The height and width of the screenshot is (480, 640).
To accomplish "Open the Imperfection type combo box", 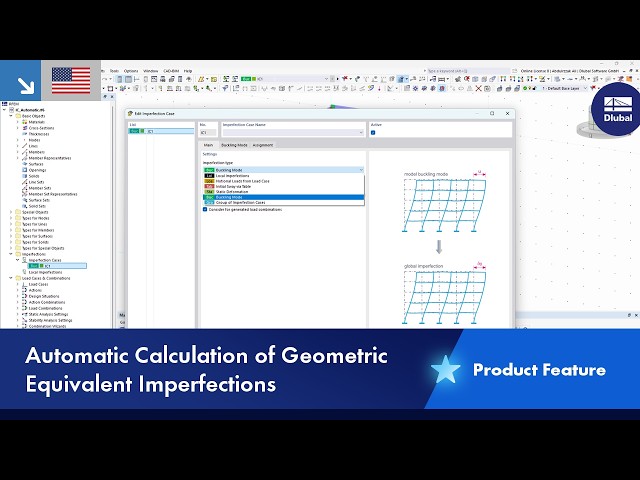I will pyautogui.click(x=283, y=170).
